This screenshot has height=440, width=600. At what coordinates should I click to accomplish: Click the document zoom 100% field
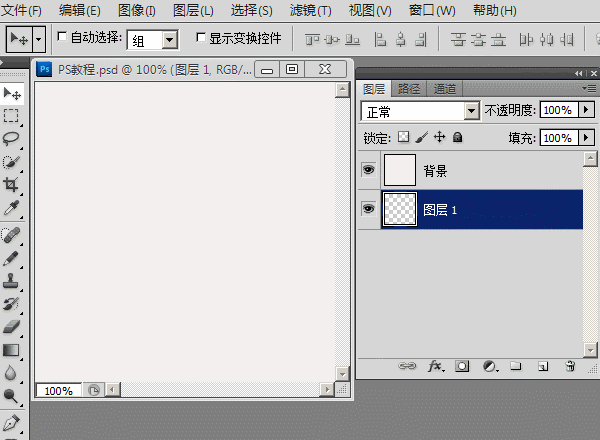pyautogui.click(x=59, y=390)
